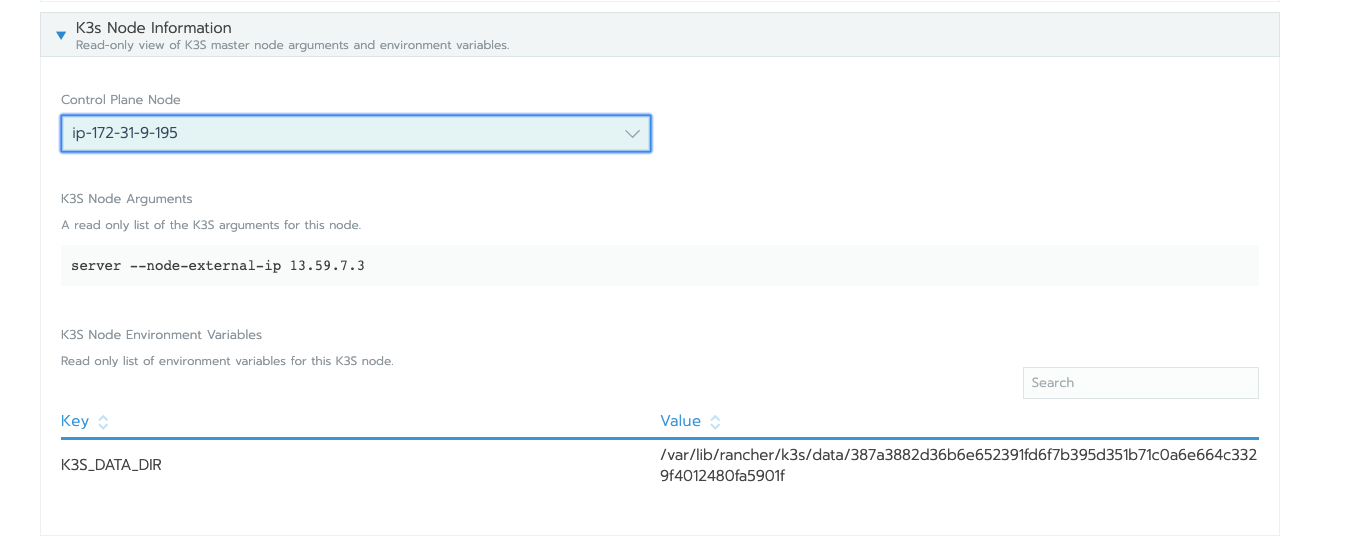This screenshot has width=1345, height=560.
Task: Click K3S Node Environment Variables label
Action: pyautogui.click(x=161, y=334)
